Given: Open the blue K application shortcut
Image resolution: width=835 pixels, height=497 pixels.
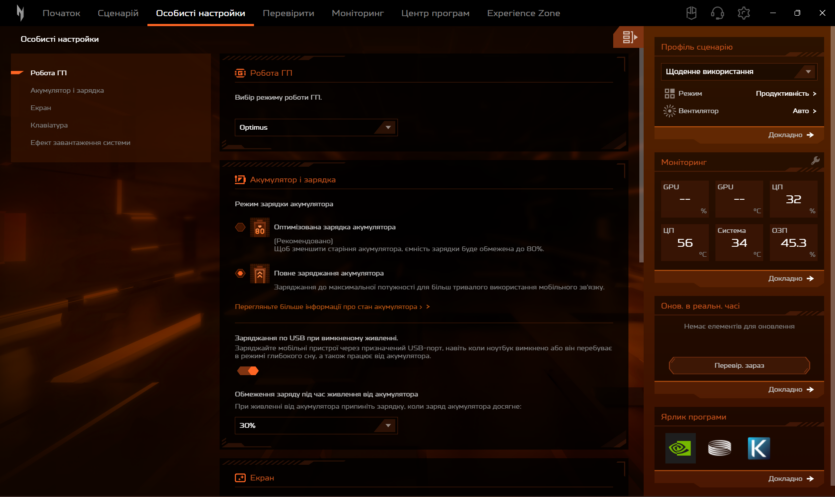Looking at the screenshot, I should point(759,448).
